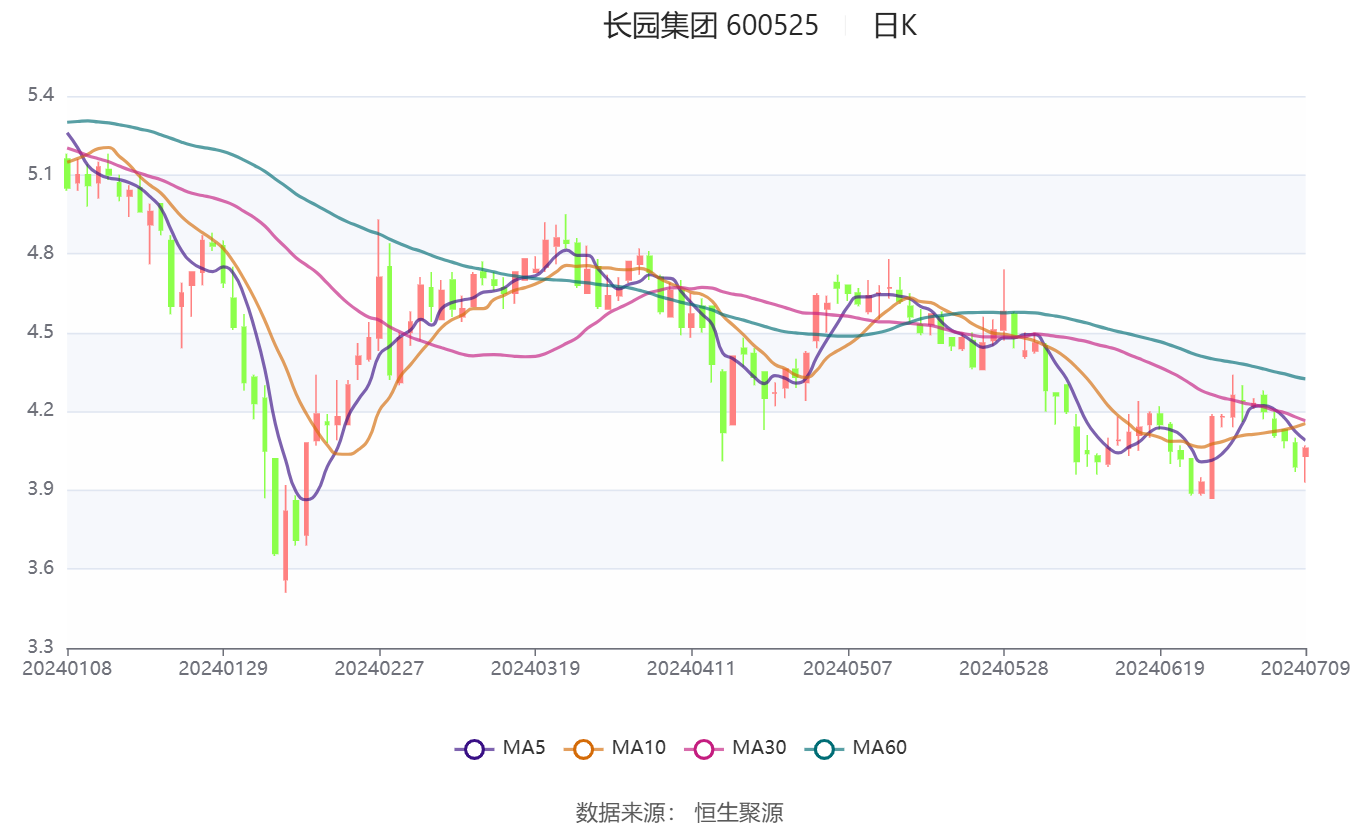Viewport: 1360px width, 828px height.
Task: Toggle the MA30 legend series
Action: point(735,747)
